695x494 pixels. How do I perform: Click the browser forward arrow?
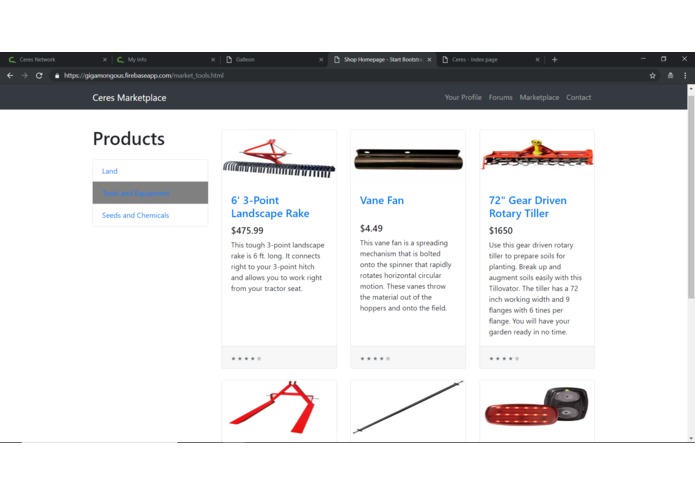tap(24, 76)
